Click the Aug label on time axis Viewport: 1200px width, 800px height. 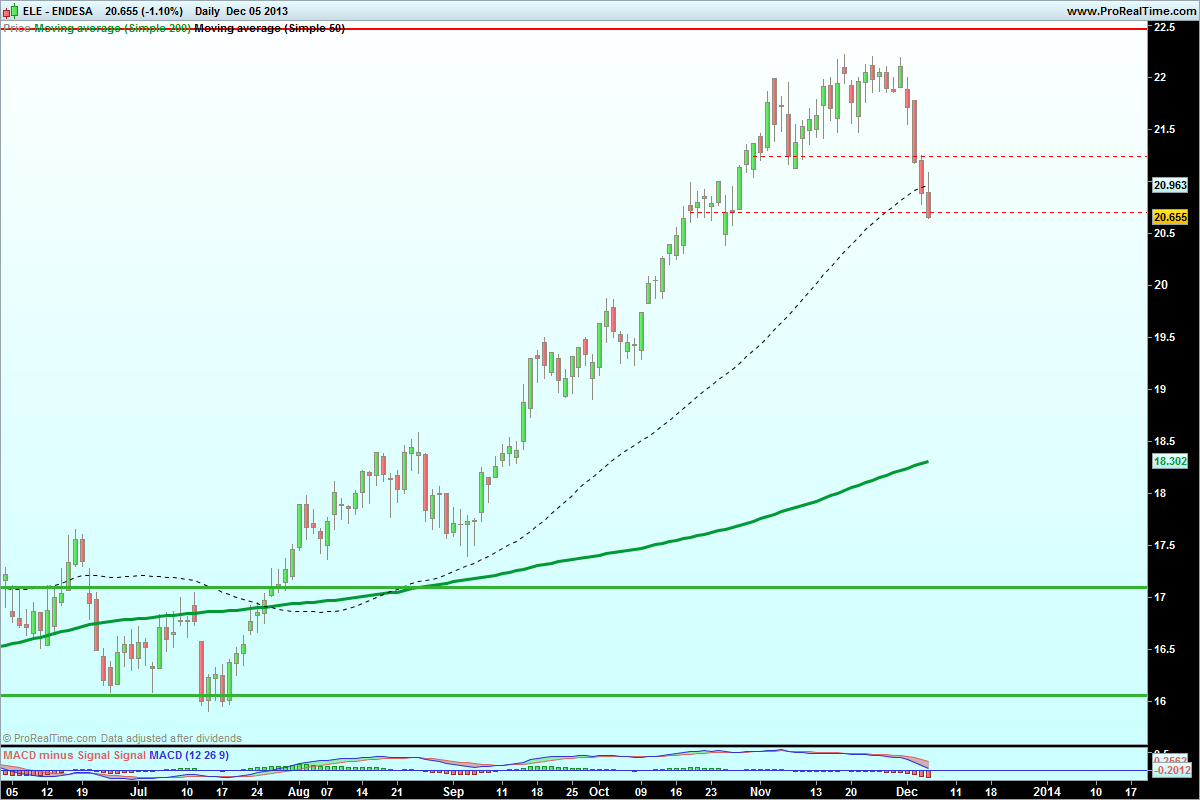tap(299, 790)
